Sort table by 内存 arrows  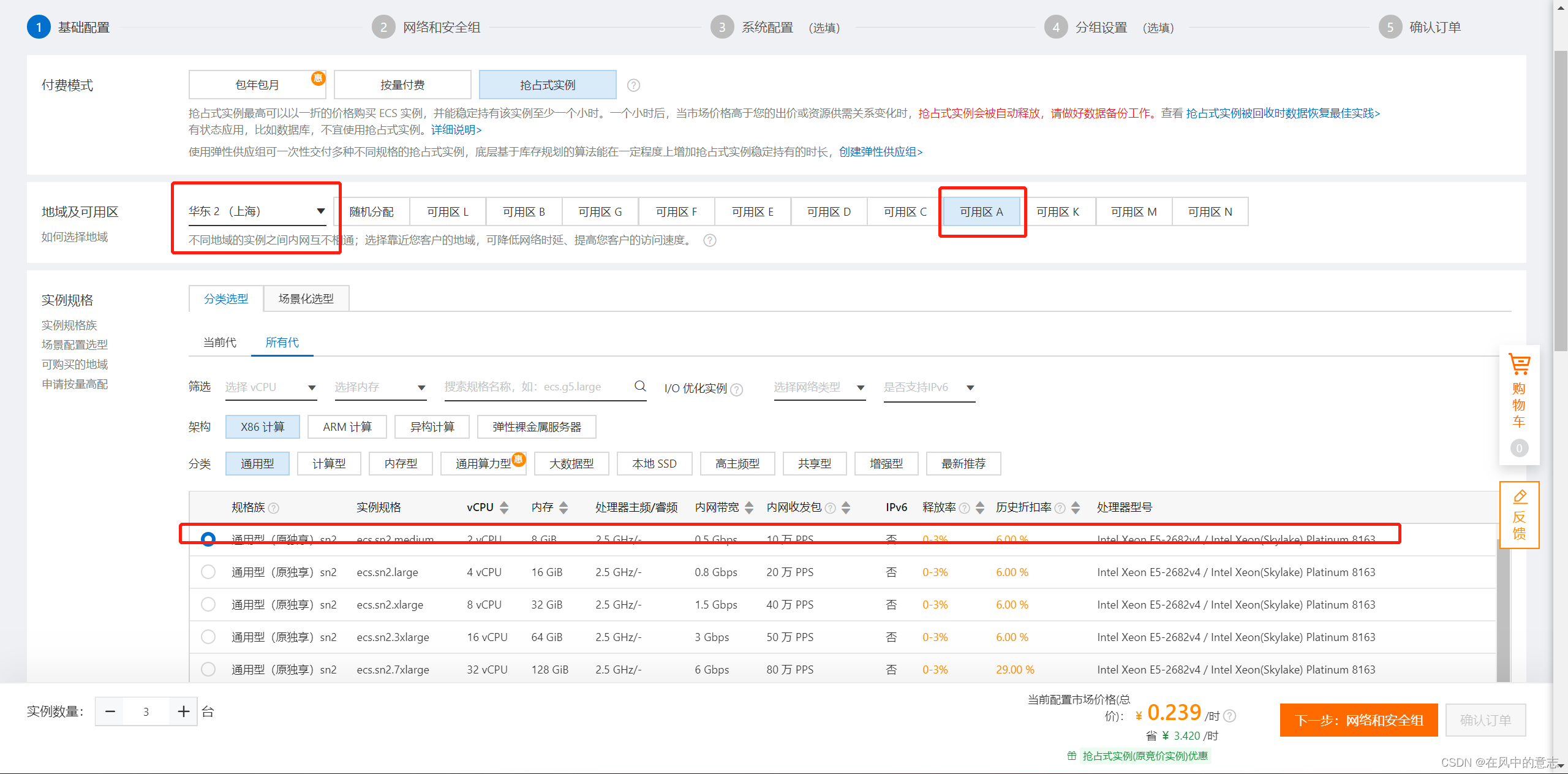563,507
